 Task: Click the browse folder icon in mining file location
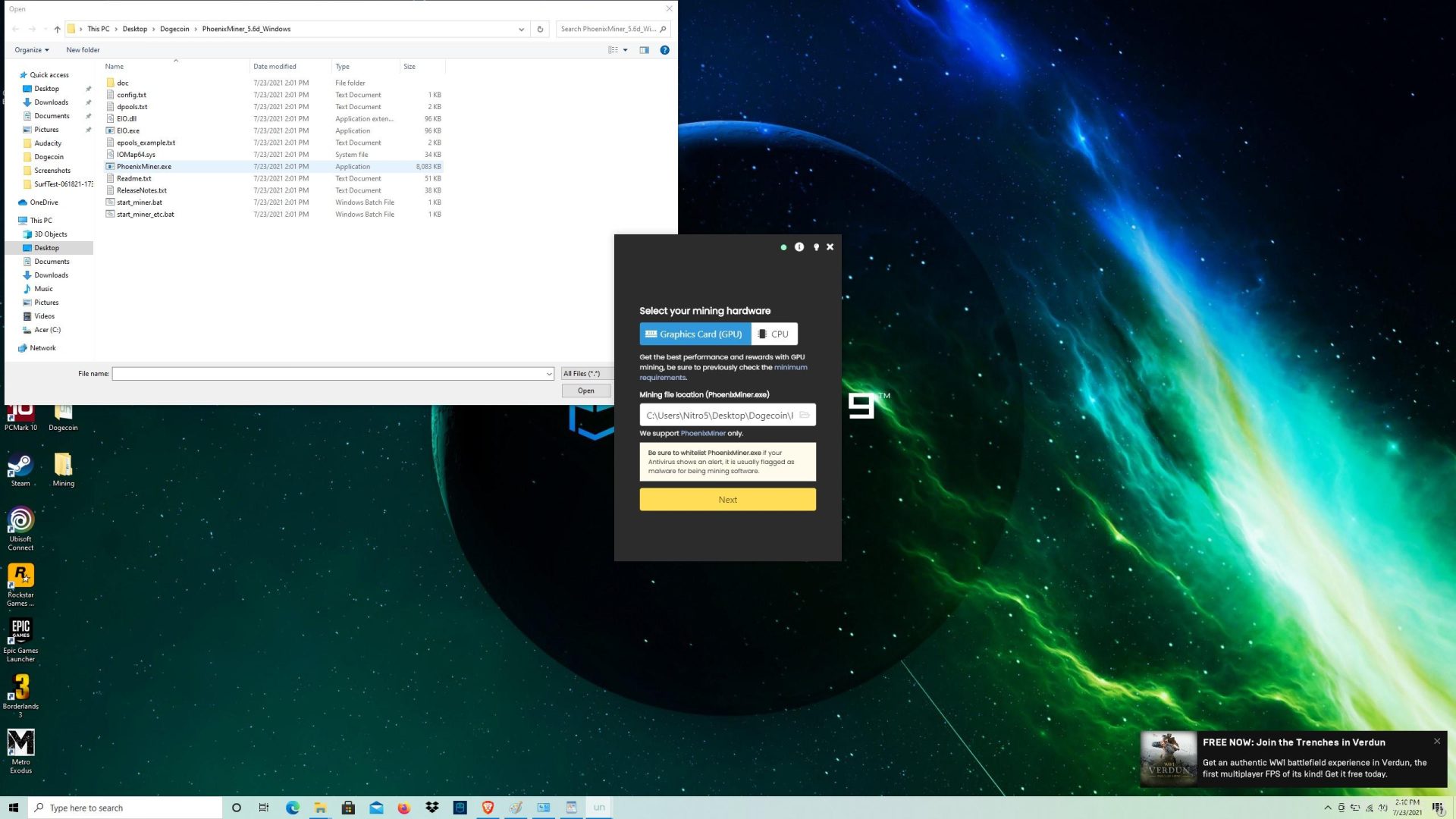click(805, 415)
